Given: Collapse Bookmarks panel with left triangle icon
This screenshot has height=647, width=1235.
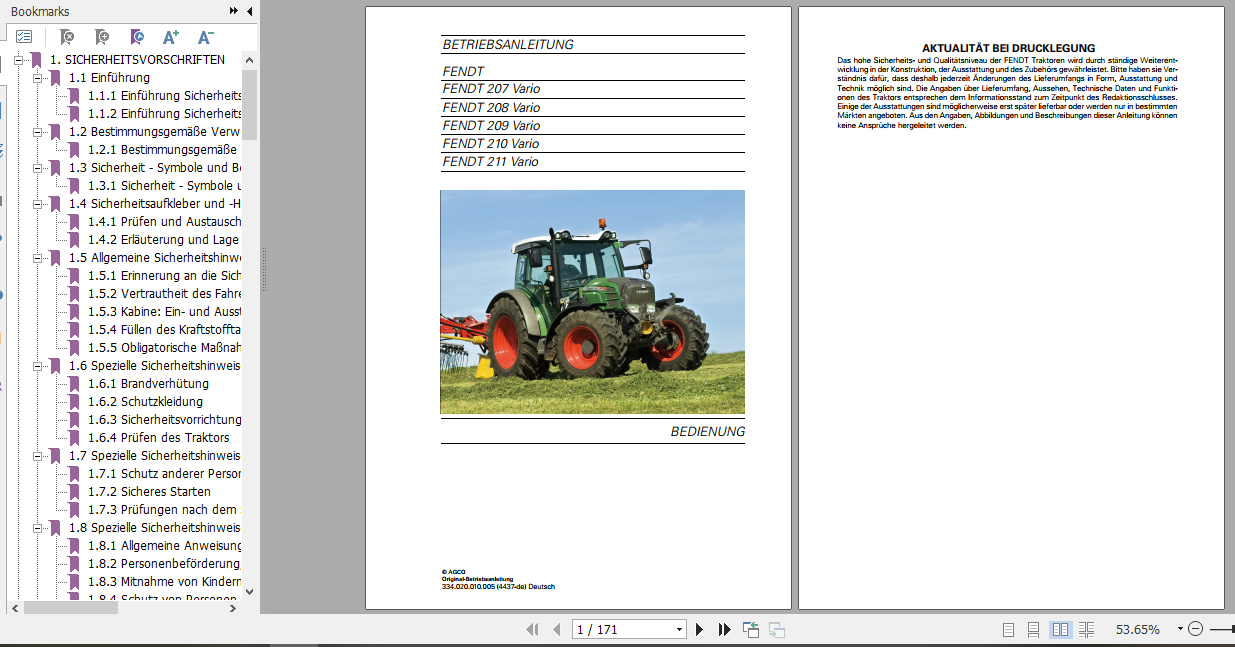Looking at the screenshot, I should 250,11.
